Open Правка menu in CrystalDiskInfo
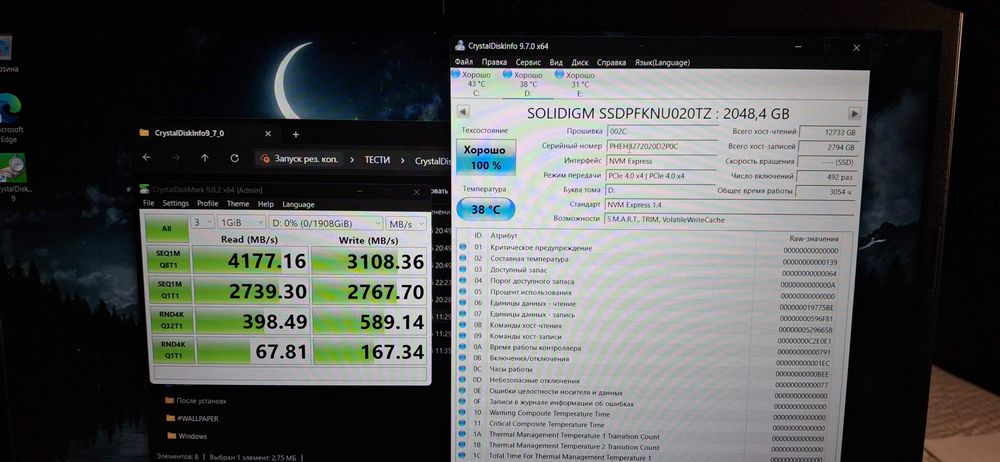Image resolution: width=1000 pixels, height=462 pixels. coord(494,62)
